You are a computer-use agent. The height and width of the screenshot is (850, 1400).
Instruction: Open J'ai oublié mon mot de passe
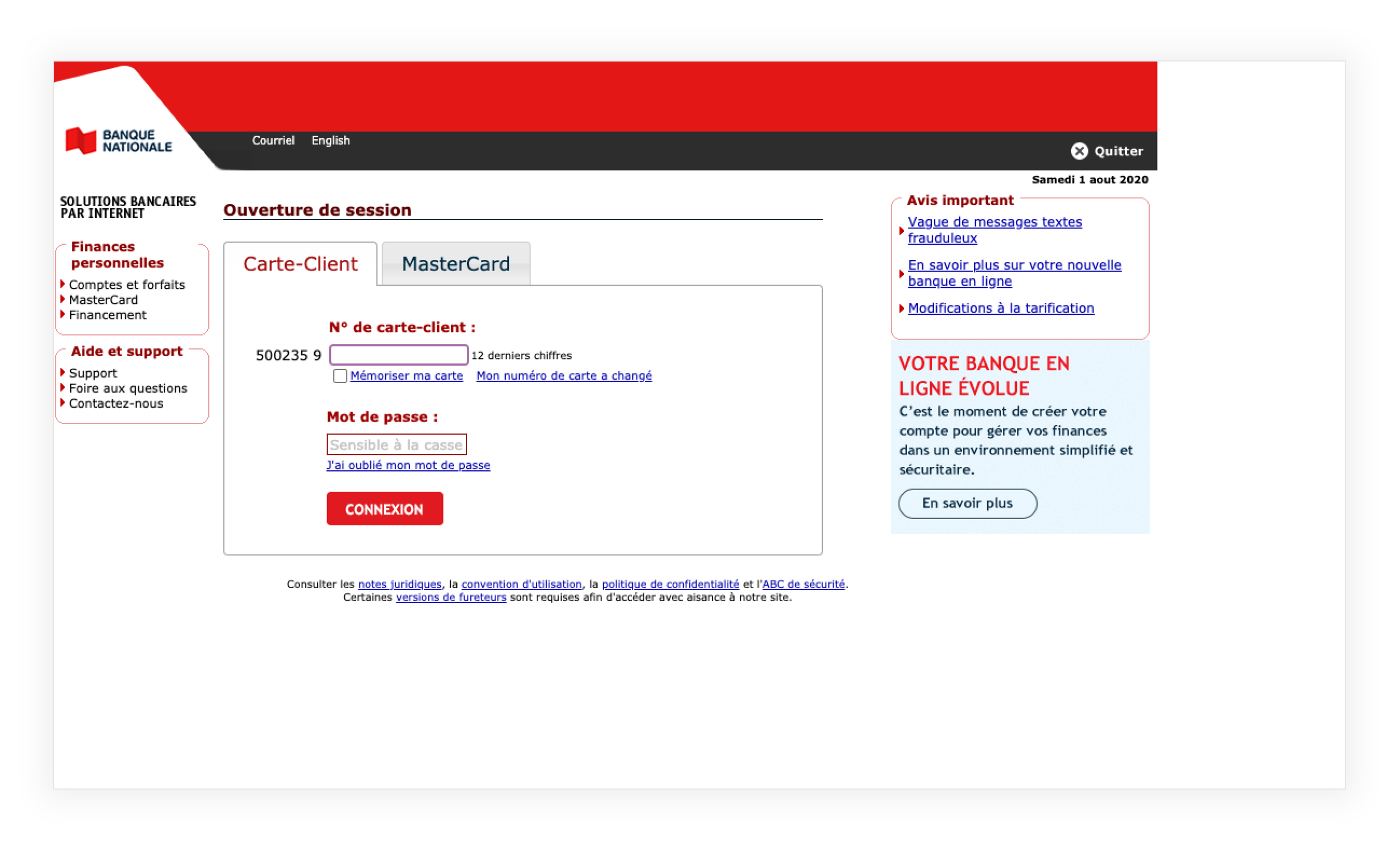coord(408,465)
